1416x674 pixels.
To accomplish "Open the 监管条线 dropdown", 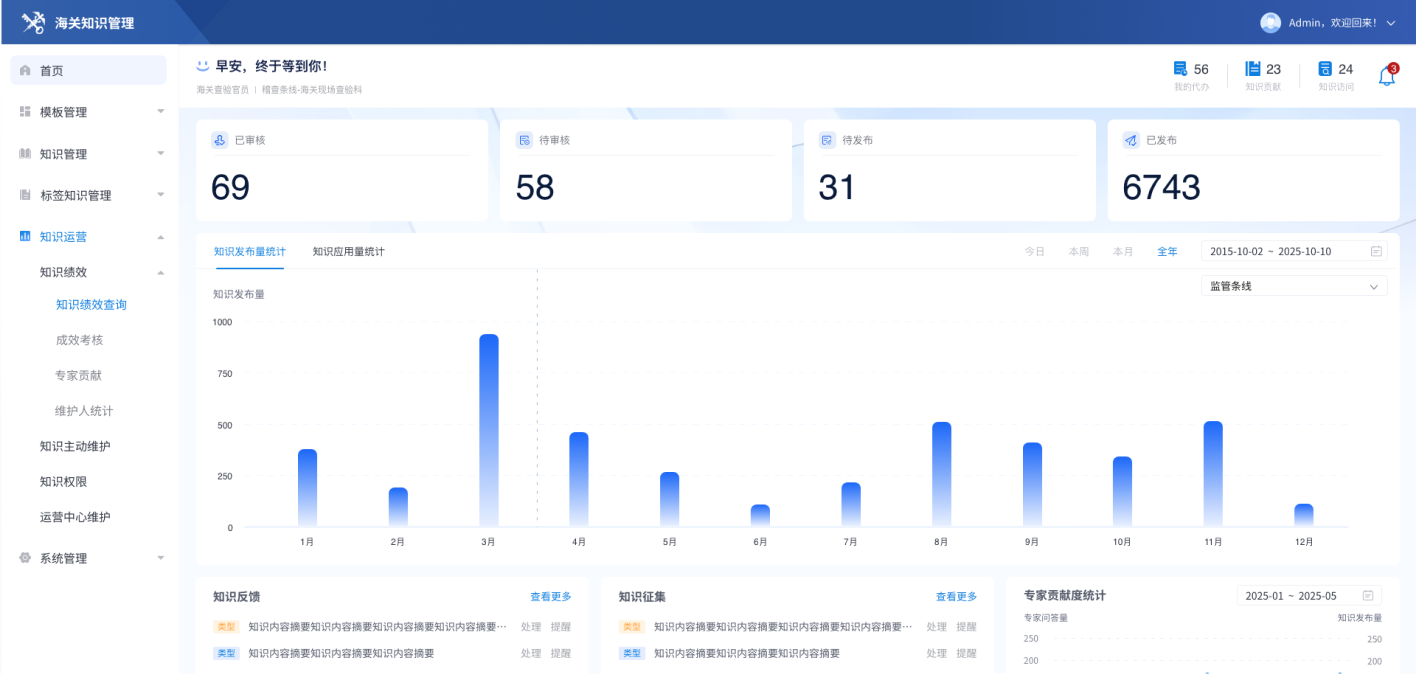I will 1294,286.
